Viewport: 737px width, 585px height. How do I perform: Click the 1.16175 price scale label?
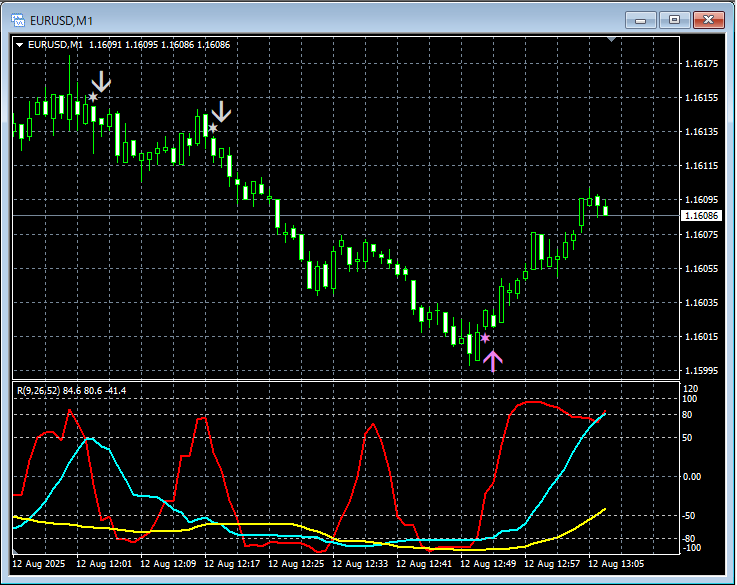(x=701, y=64)
